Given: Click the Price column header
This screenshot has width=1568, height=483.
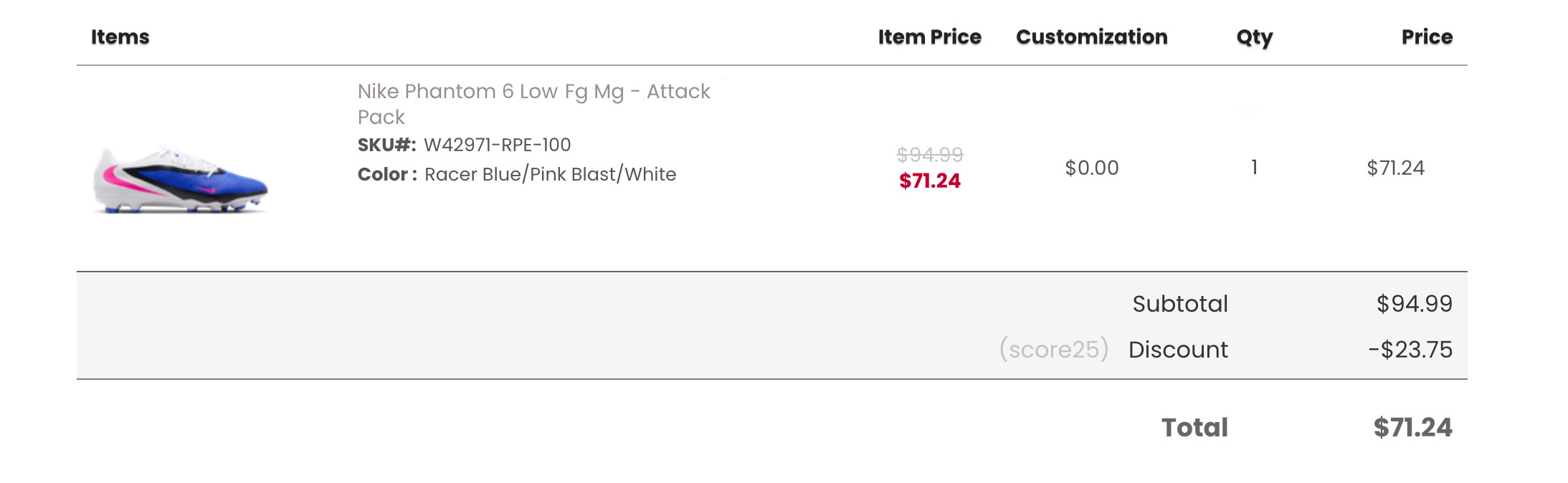Looking at the screenshot, I should 1427,37.
